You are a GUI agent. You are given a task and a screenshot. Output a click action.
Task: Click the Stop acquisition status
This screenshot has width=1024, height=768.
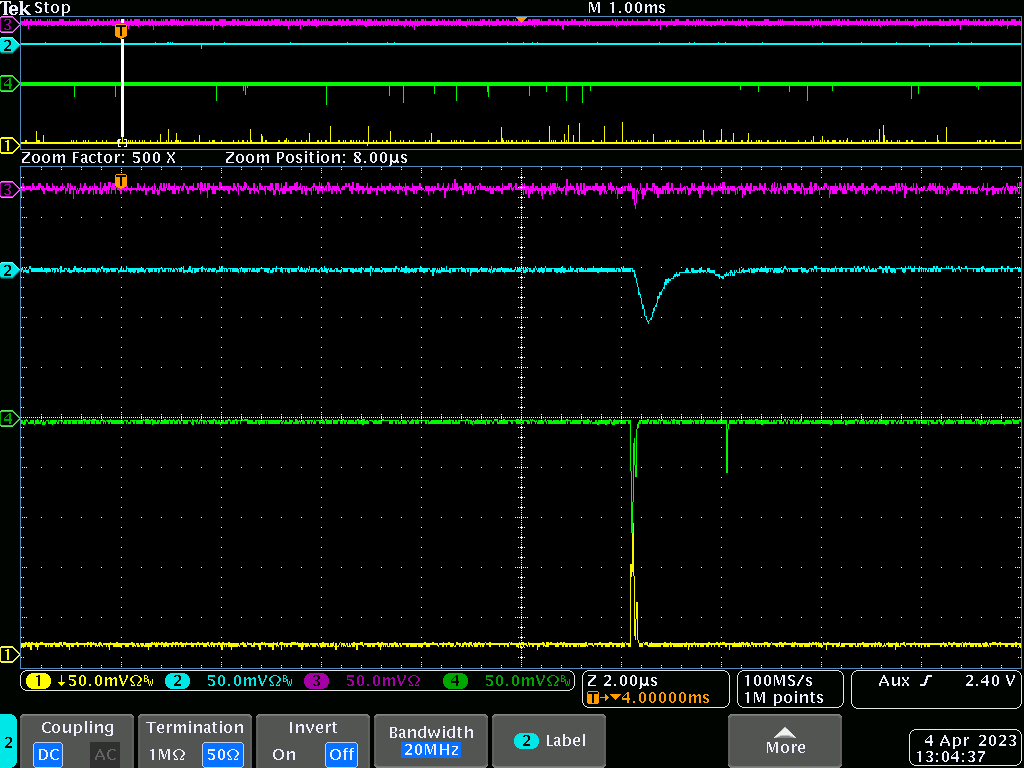tap(52, 8)
